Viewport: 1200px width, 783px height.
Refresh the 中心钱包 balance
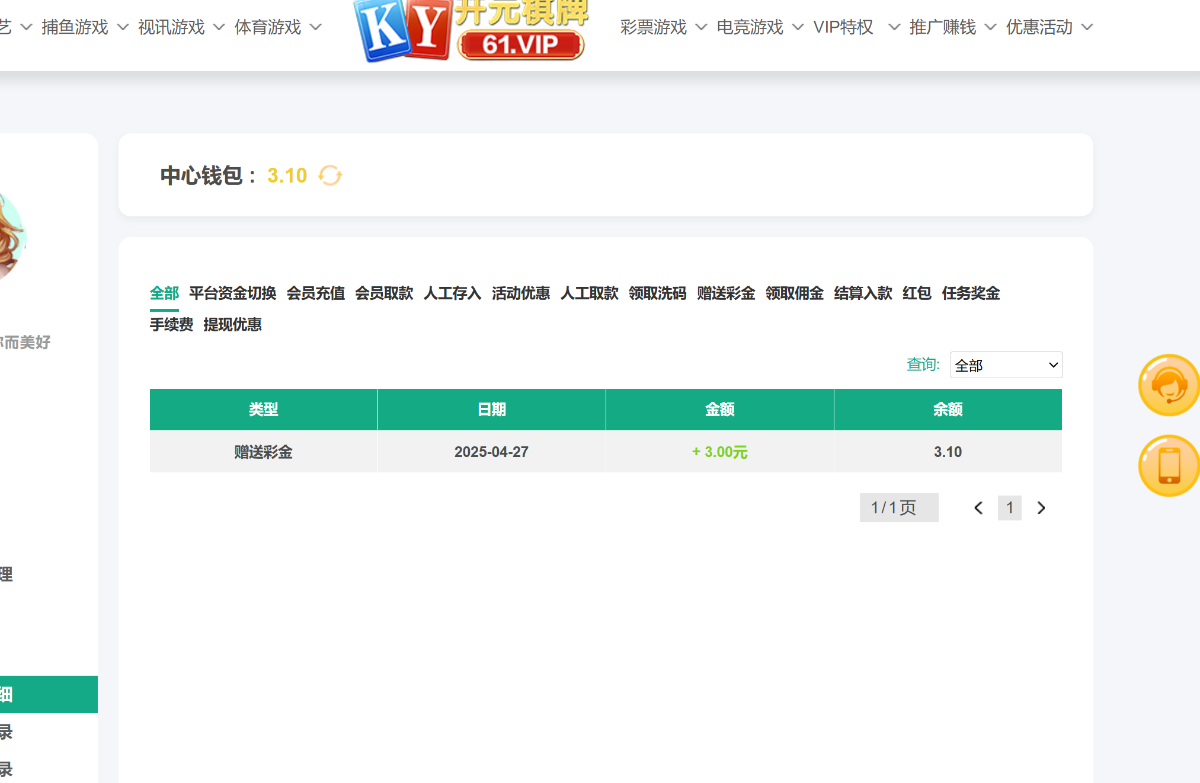pyautogui.click(x=330, y=176)
